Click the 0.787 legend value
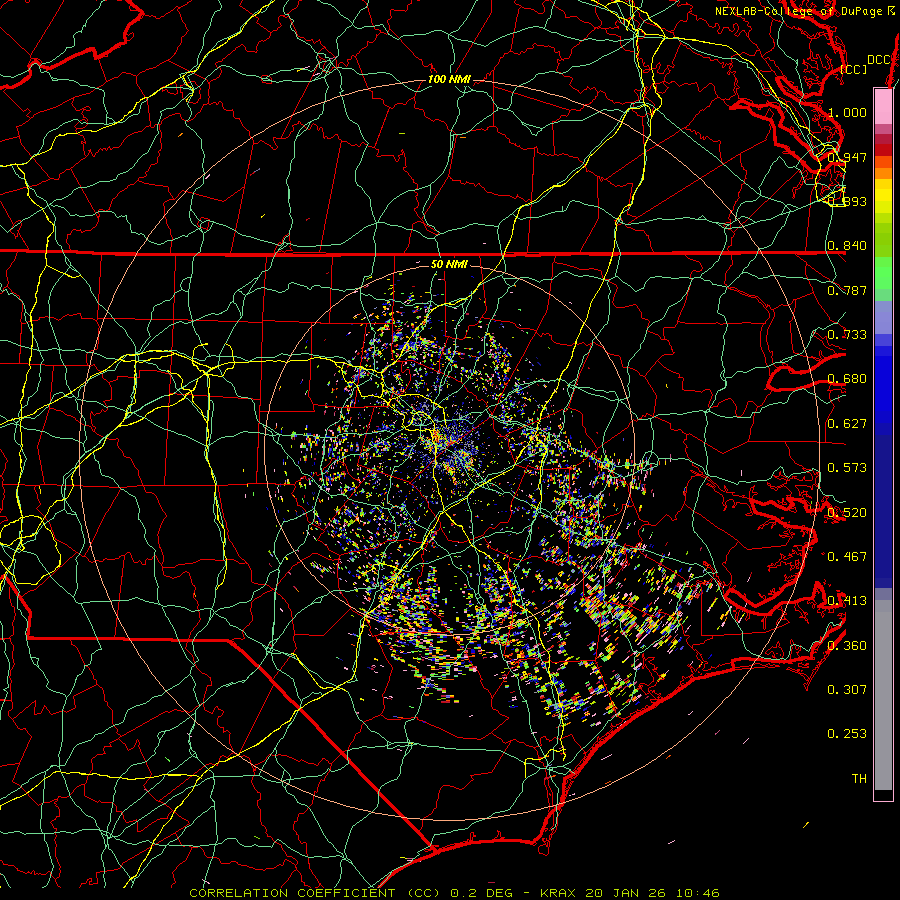This screenshot has width=900, height=900. coord(847,290)
